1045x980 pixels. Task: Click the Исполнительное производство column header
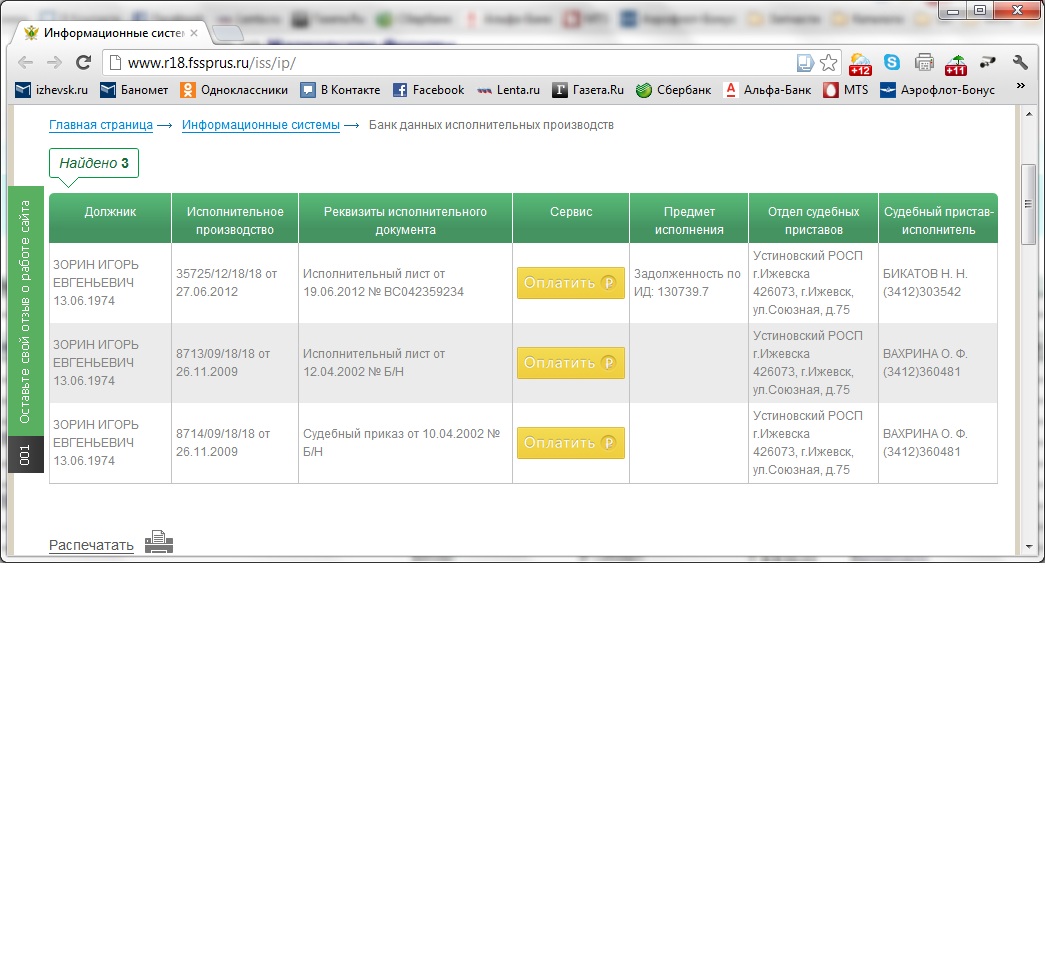pos(235,218)
